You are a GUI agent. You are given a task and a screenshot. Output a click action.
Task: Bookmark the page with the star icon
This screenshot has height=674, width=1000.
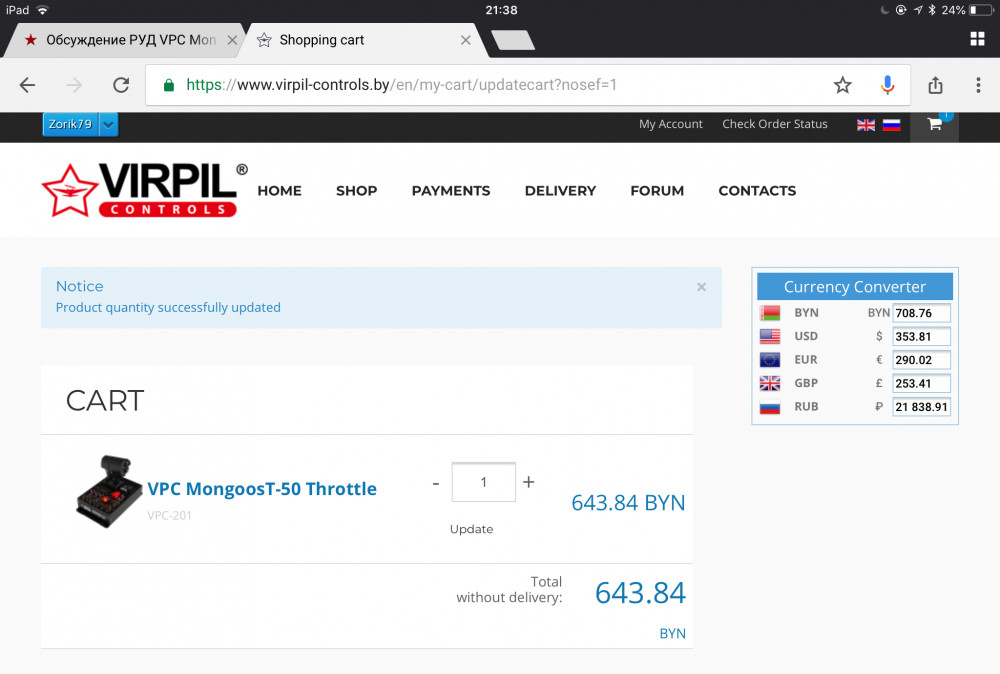click(842, 85)
